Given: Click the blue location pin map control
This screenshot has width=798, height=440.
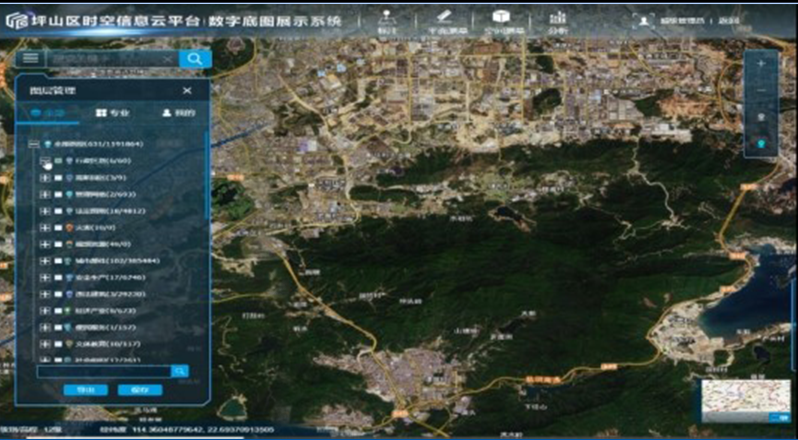Looking at the screenshot, I should [x=761, y=147].
